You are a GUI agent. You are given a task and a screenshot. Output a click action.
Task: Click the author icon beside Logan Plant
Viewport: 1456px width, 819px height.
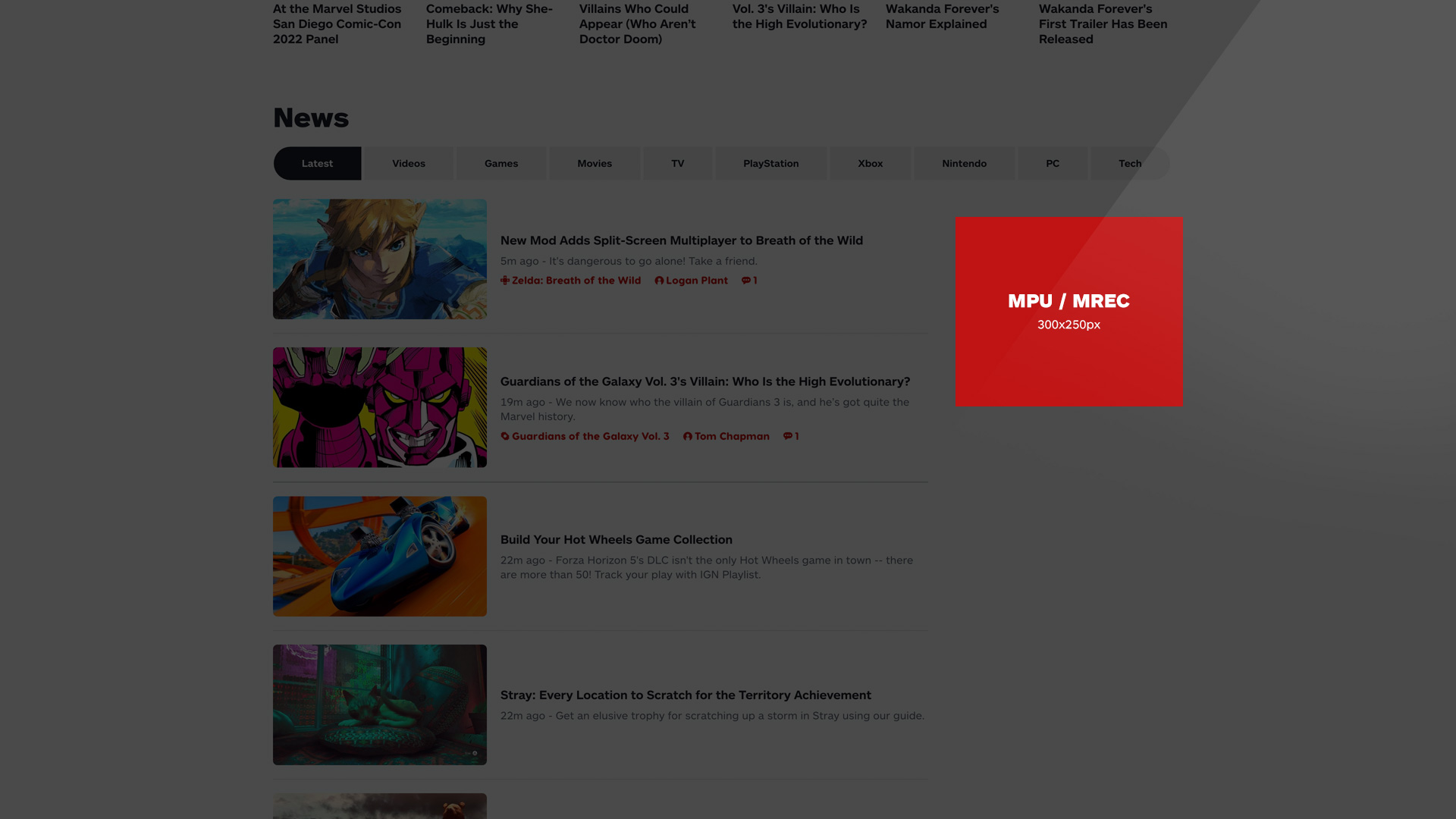pos(658,280)
